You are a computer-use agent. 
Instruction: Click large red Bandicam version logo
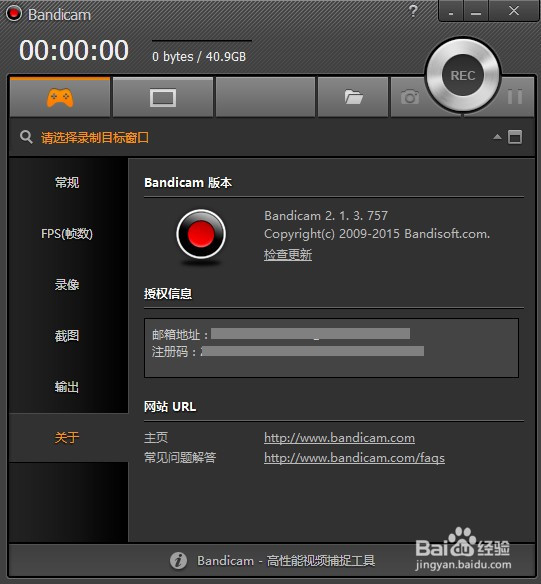point(201,234)
